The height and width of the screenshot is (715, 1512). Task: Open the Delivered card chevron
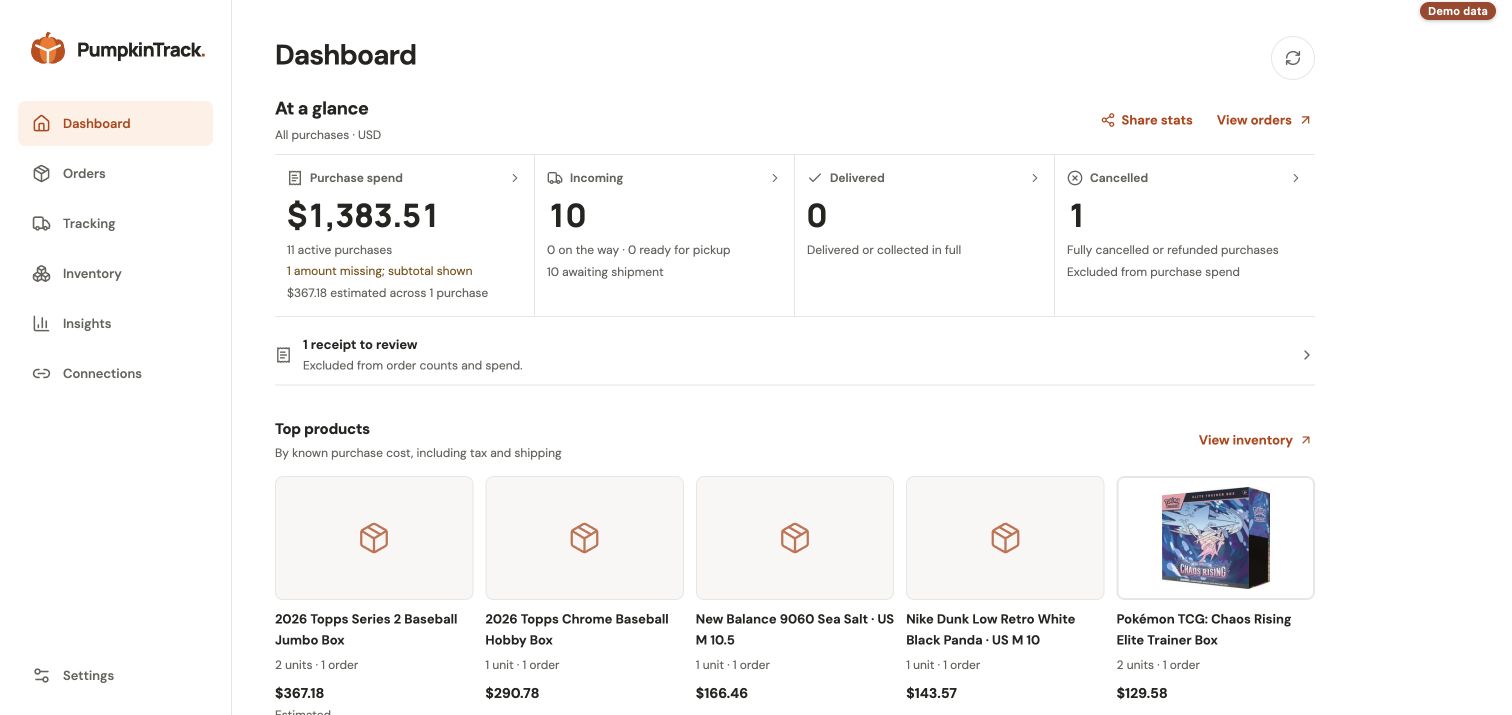pyautogui.click(x=1034, y=178)
